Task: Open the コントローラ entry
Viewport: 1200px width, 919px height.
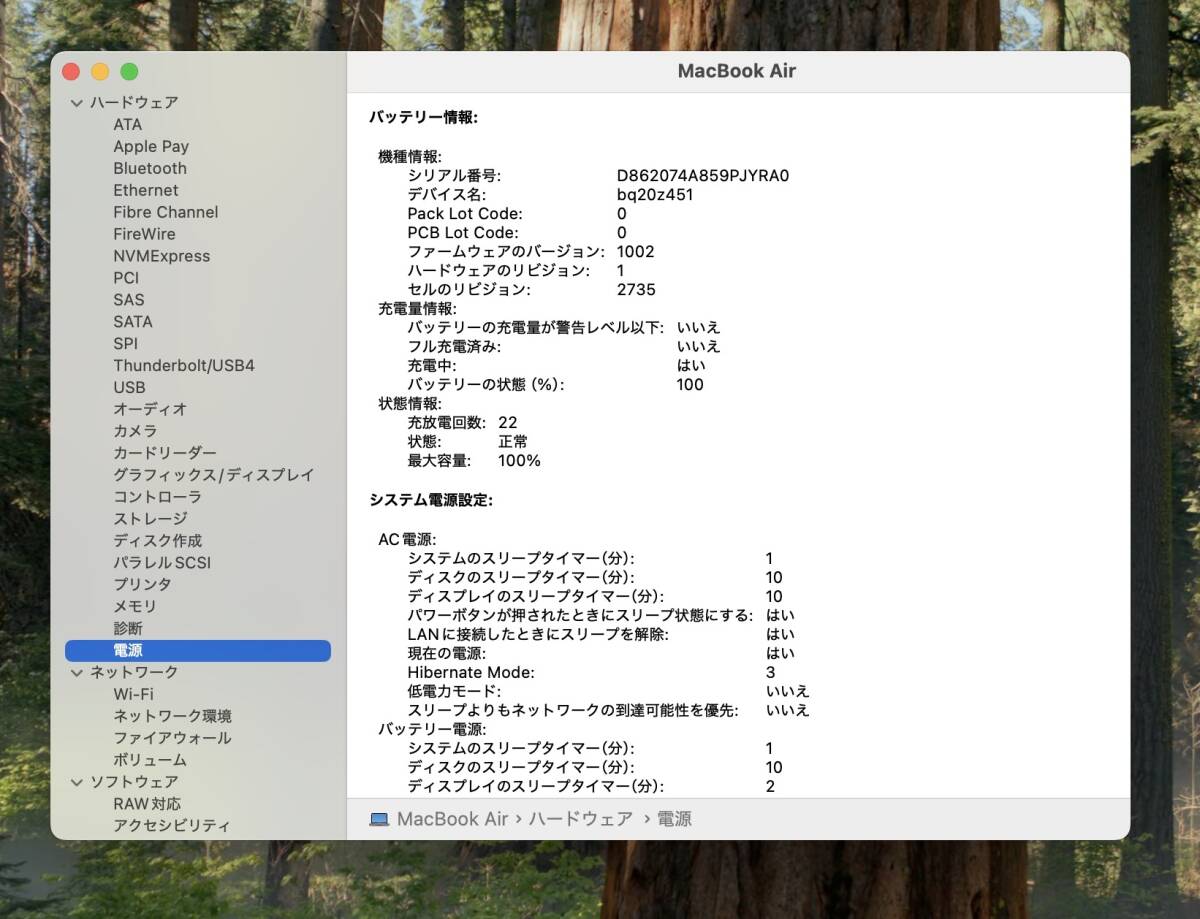Action: click(157, 497)
